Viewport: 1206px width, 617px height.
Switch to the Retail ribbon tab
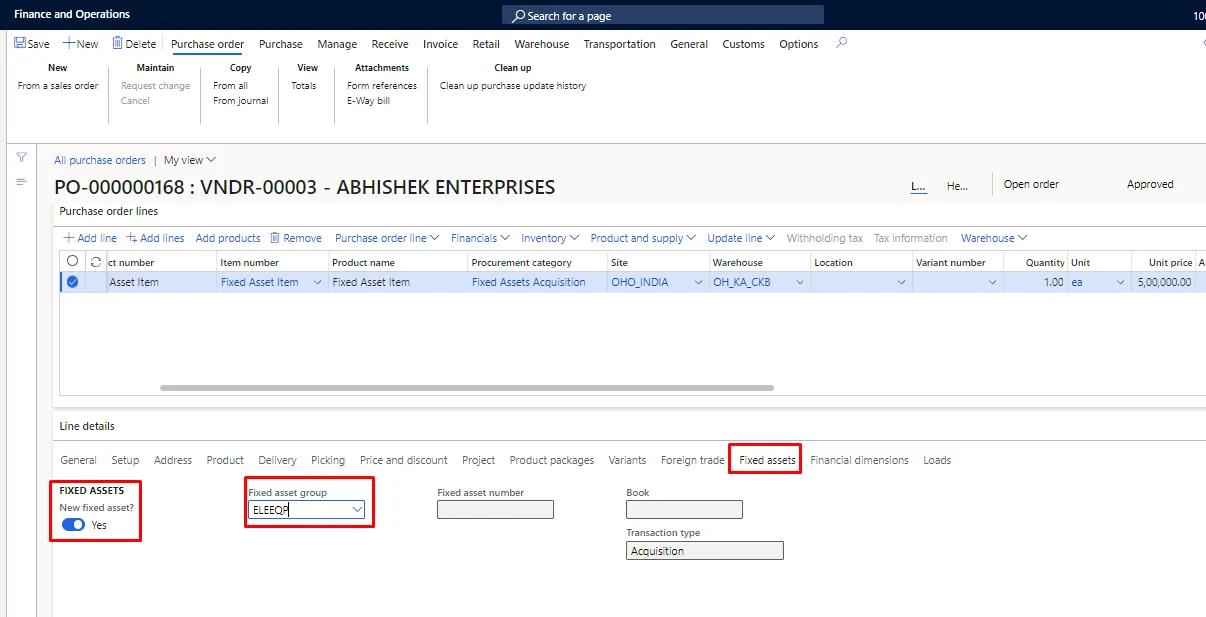pyautogui.click(x=486, y=44)
